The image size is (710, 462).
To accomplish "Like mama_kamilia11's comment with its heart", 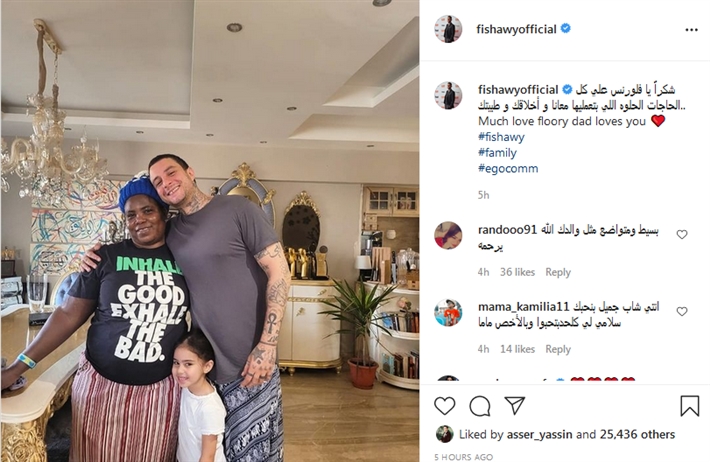I will pyautogui.click(x=682, y=311).
